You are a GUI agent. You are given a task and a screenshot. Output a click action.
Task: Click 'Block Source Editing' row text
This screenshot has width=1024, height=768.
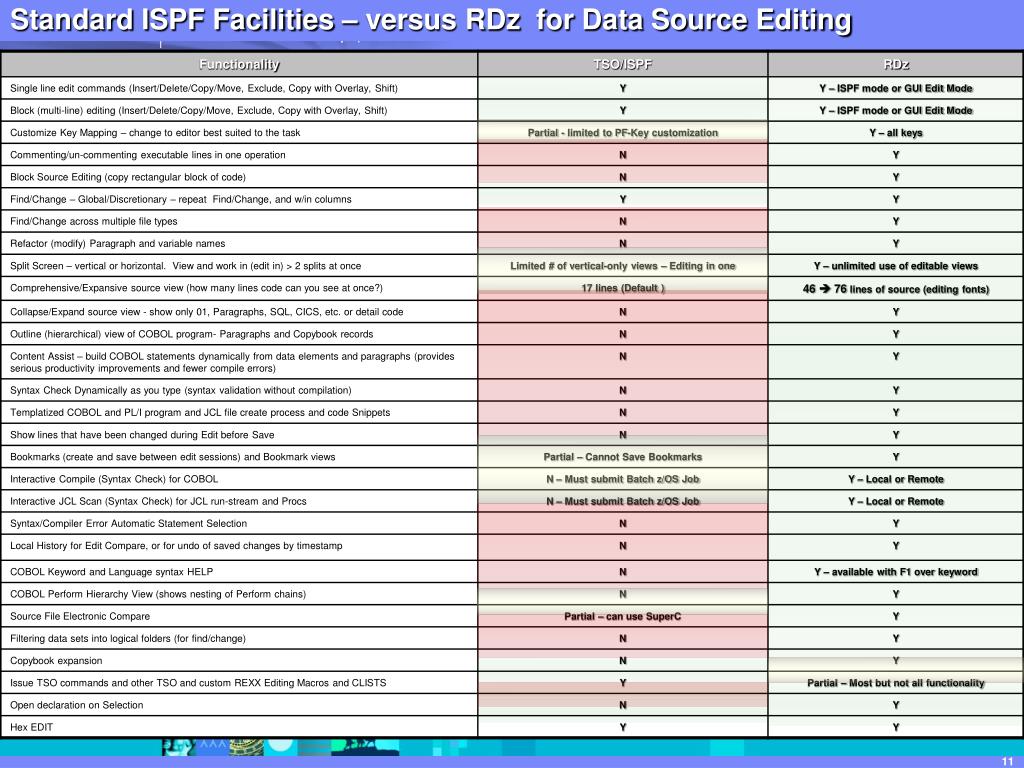[x=128, y=177]
